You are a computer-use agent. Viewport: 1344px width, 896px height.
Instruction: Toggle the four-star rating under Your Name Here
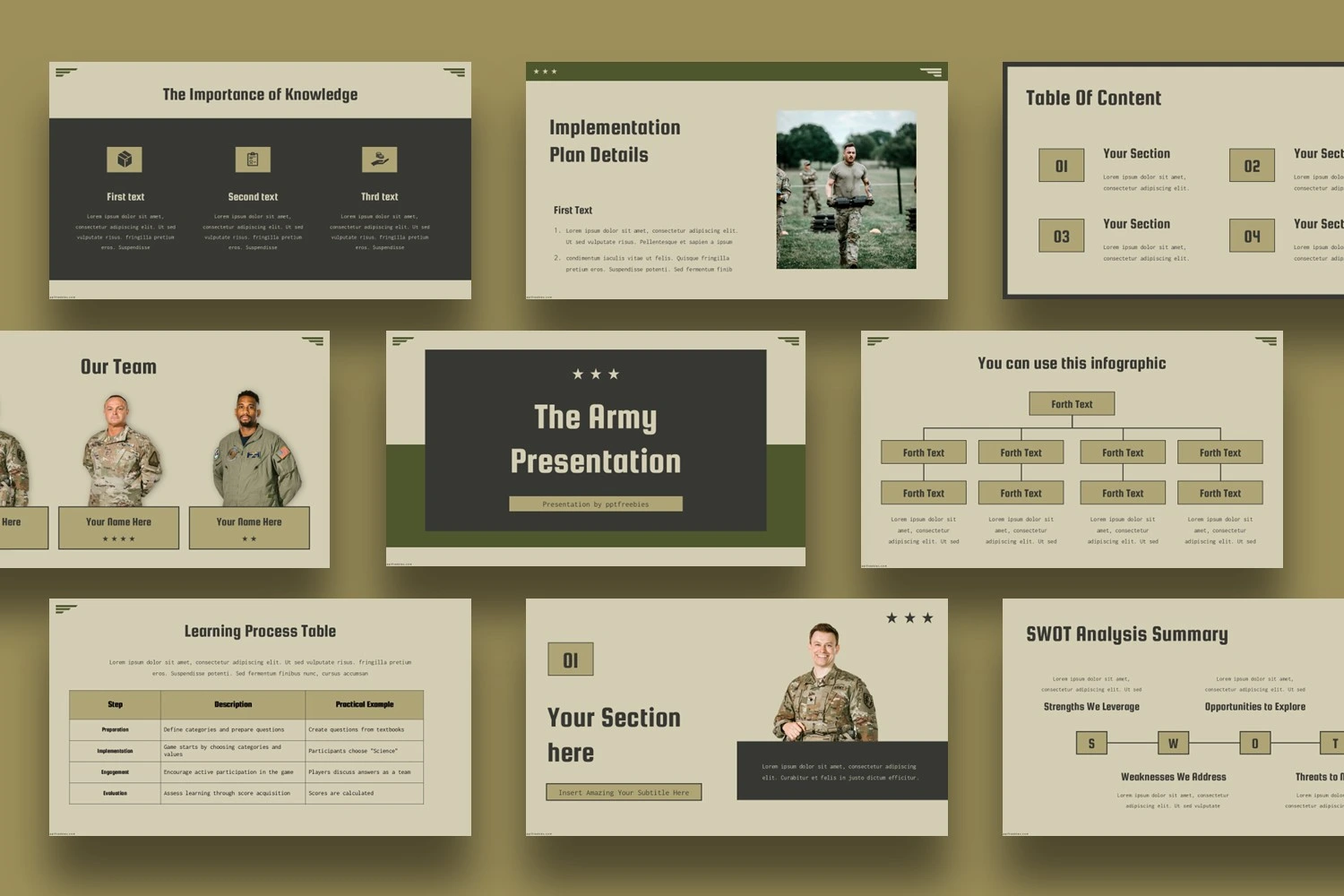click(119, 538)
